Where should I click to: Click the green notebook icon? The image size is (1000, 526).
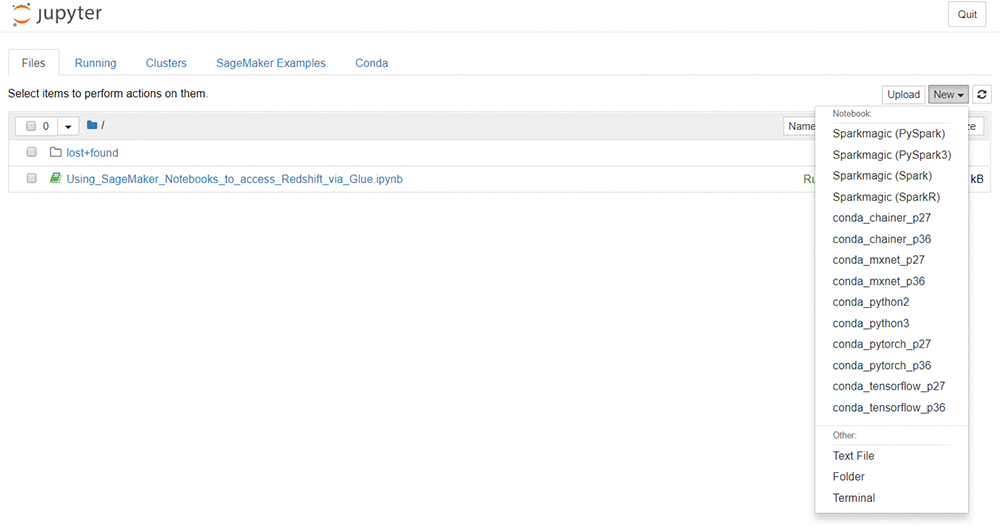55,179
